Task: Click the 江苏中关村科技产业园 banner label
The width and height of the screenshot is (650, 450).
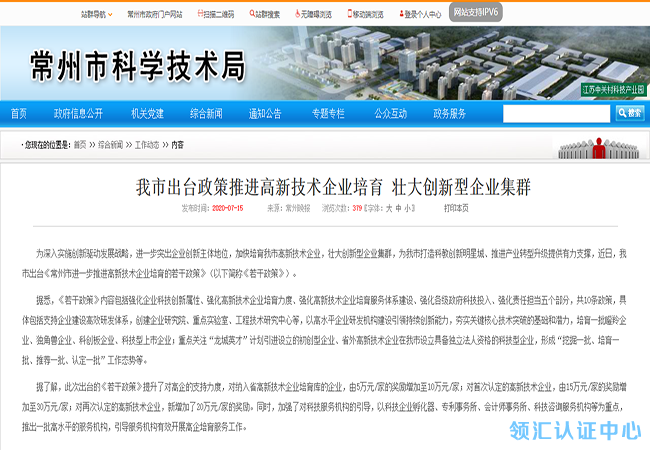Action: tap(614, 90)
